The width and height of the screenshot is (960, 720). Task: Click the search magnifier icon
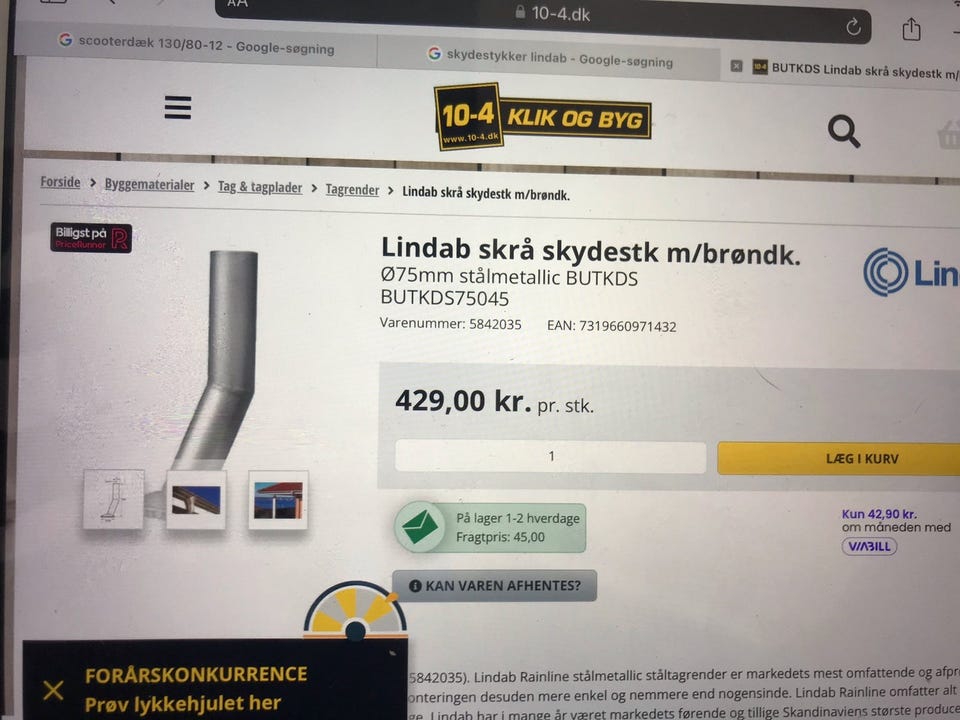[844, 131]
